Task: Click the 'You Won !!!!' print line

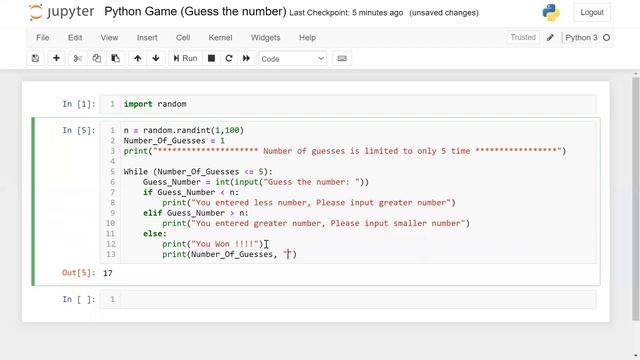Action: pyautogui.click(x=213, y=244)
